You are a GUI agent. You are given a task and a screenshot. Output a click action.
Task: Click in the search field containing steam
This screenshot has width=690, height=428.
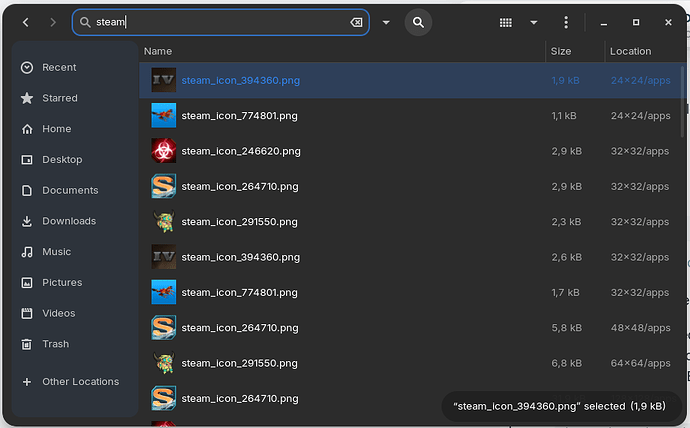click(220, 22)
